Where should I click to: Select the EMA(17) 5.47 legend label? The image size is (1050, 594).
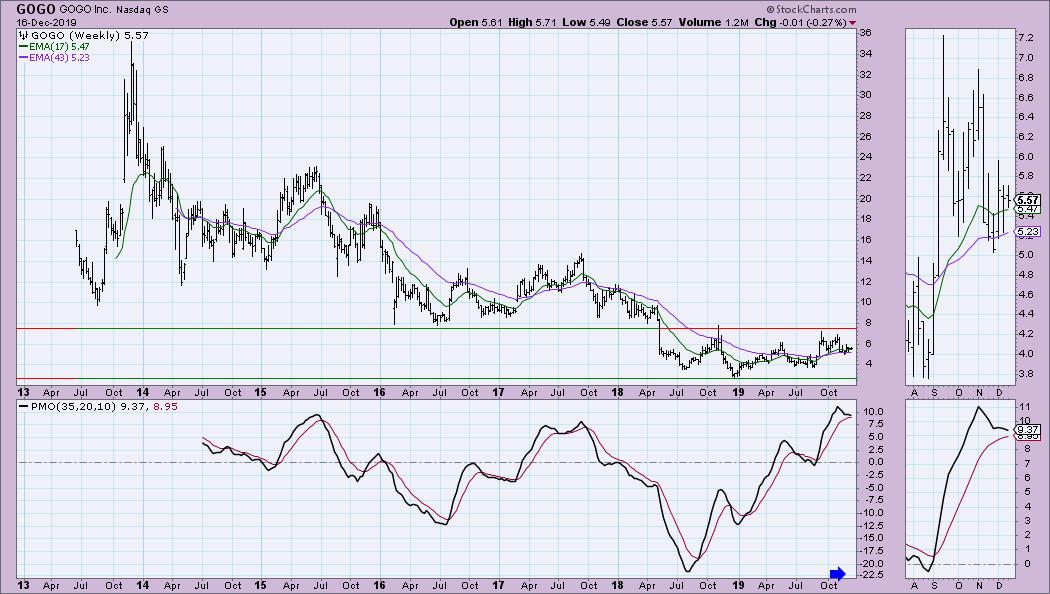coord(59,47)
